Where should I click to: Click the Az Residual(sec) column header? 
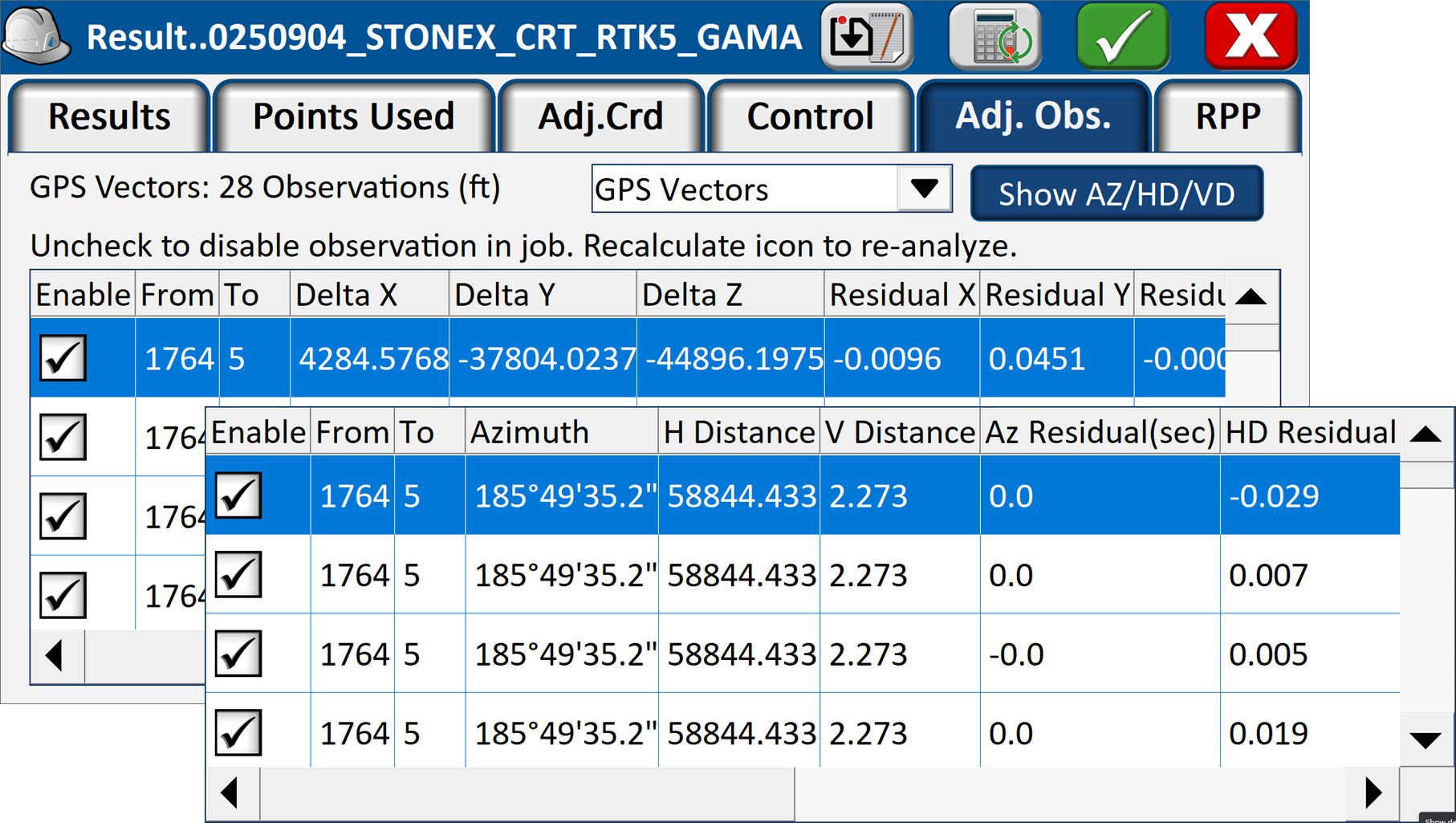coord(1100,433)
